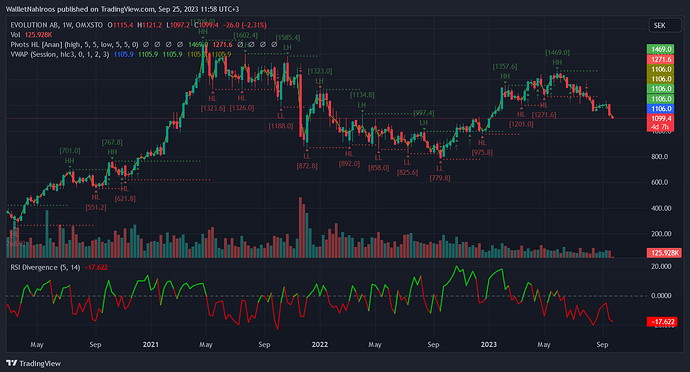Click the red 1271.6 price scale tag

click(661, 59)
